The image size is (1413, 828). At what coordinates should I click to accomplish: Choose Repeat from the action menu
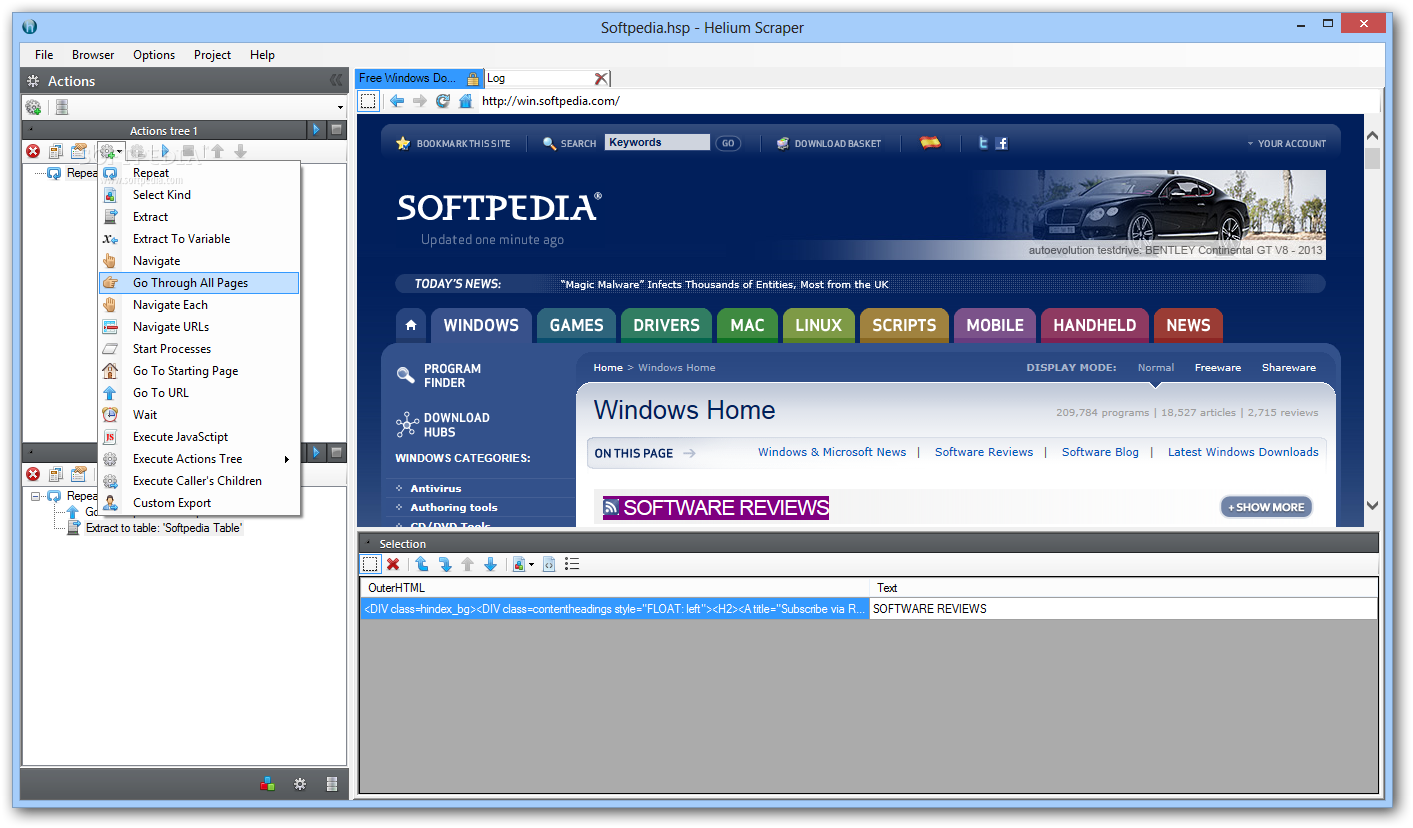click(199, 173)
